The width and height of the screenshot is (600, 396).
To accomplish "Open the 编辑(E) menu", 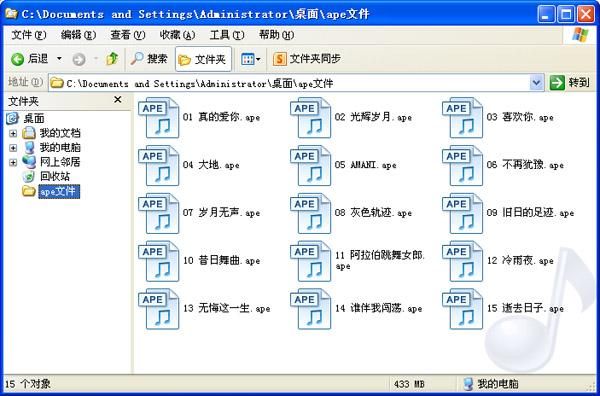I will tap(78, 35).
